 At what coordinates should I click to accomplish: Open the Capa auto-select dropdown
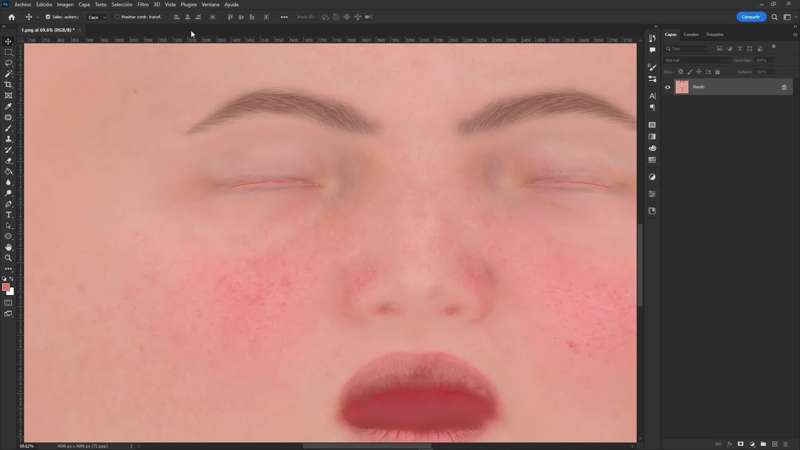(x=97, y=17)
